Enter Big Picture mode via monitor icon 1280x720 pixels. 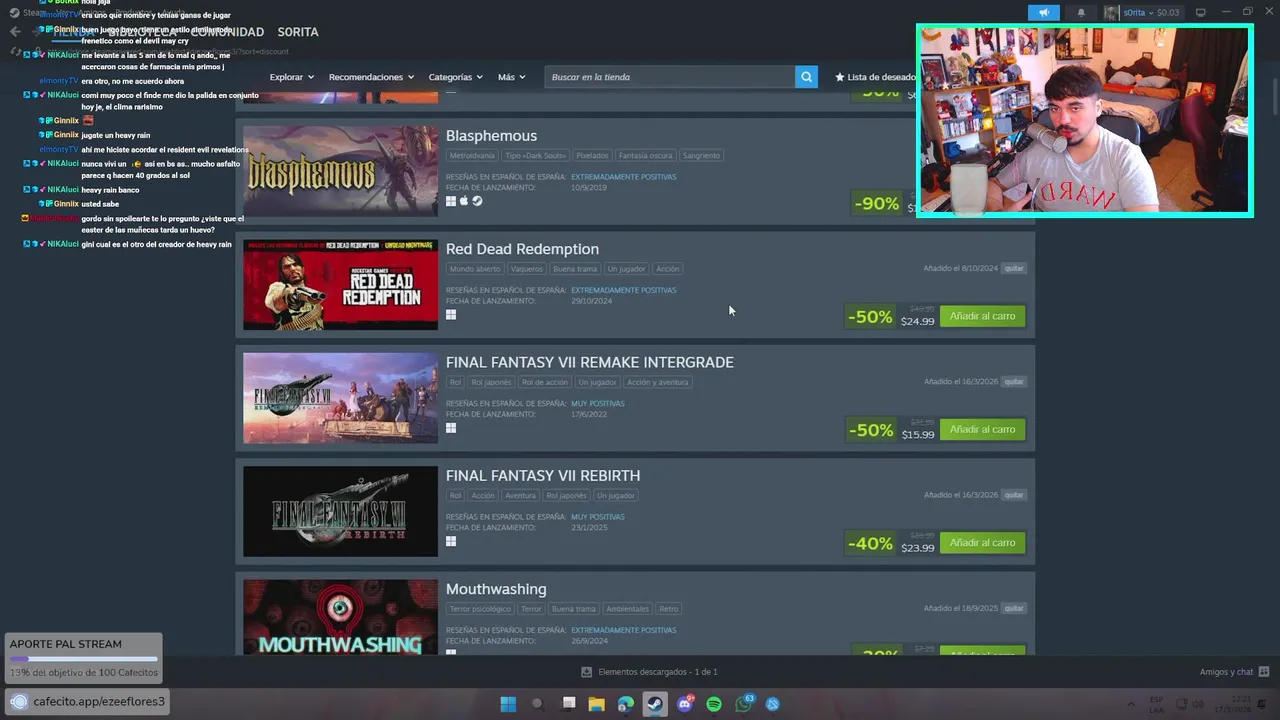[1200, 12]
